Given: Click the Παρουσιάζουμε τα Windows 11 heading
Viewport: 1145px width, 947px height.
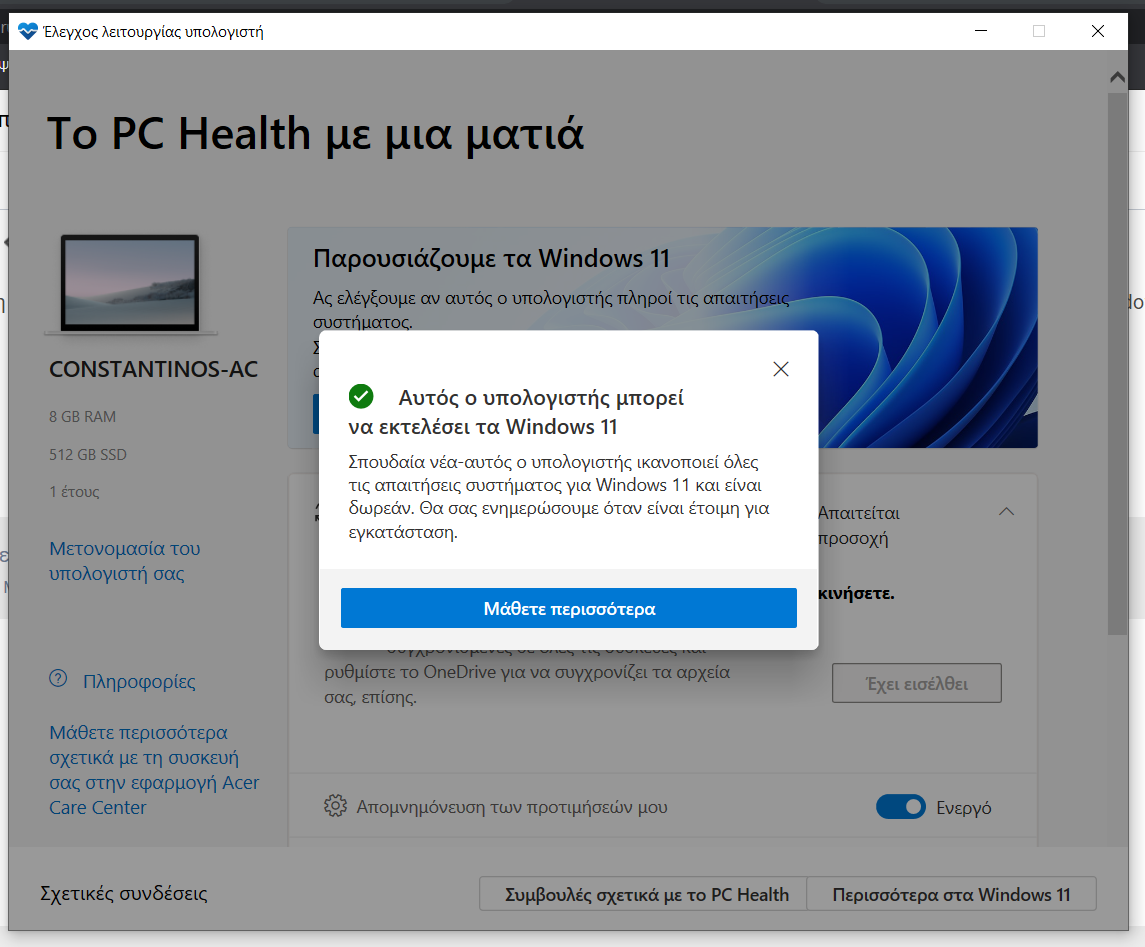Looking at the screenshot, I should [491, 258].
